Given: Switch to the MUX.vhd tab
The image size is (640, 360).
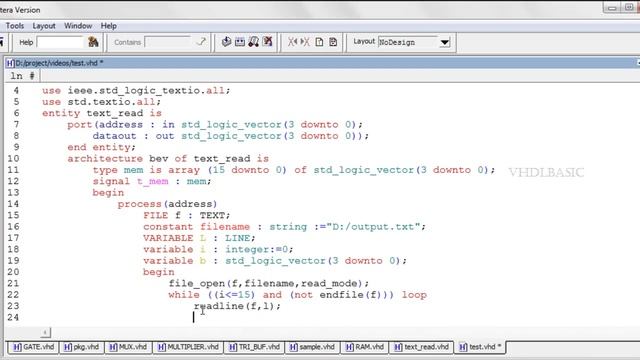Looking at the screenshot, I should 128,347.
